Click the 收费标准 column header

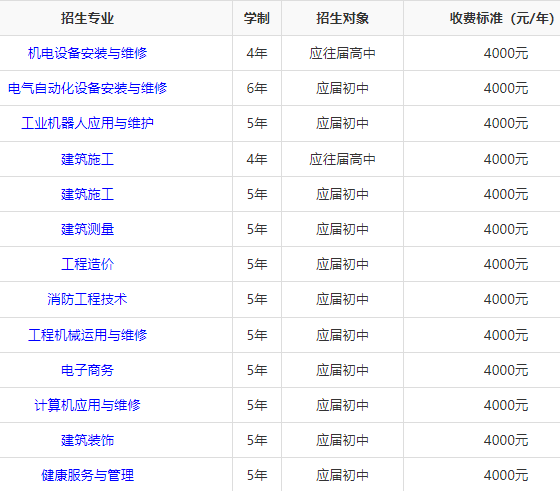tap(502, 18)
